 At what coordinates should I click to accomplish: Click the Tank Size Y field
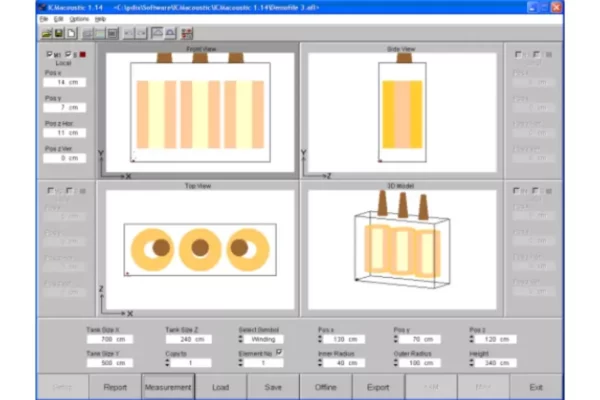tap(110, 363)
